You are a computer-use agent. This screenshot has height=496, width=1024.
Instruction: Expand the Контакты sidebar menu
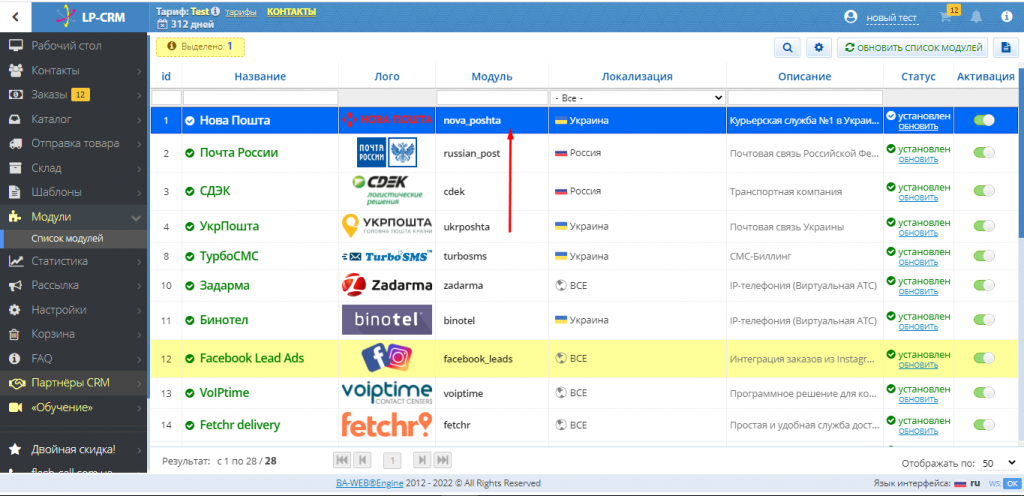pyautogui.click(x=74, y=70)
